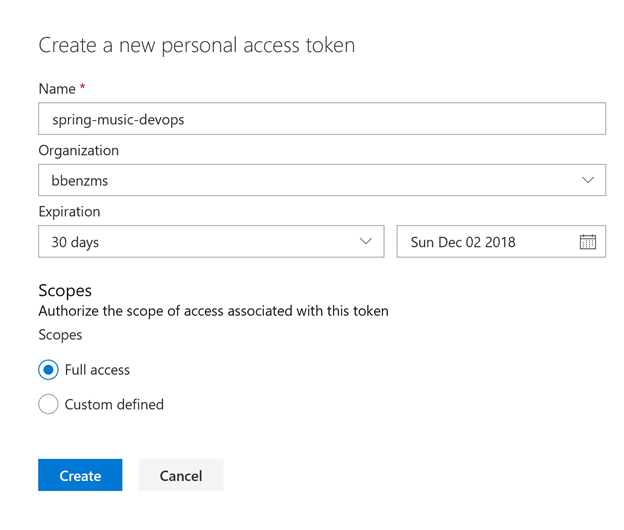Click the Name field label
The height and width of the screenshot is (530, 624).
coord(56,89)
